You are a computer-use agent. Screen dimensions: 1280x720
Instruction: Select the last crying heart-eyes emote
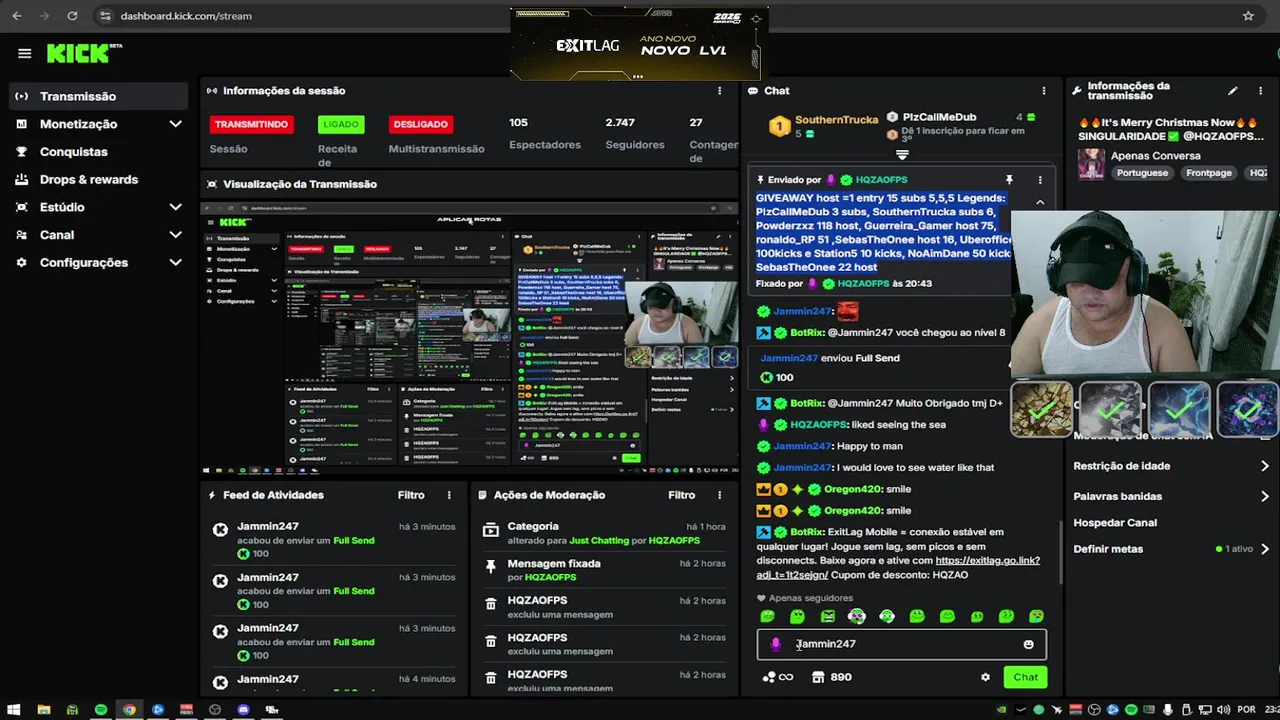tap(1037, 616)
